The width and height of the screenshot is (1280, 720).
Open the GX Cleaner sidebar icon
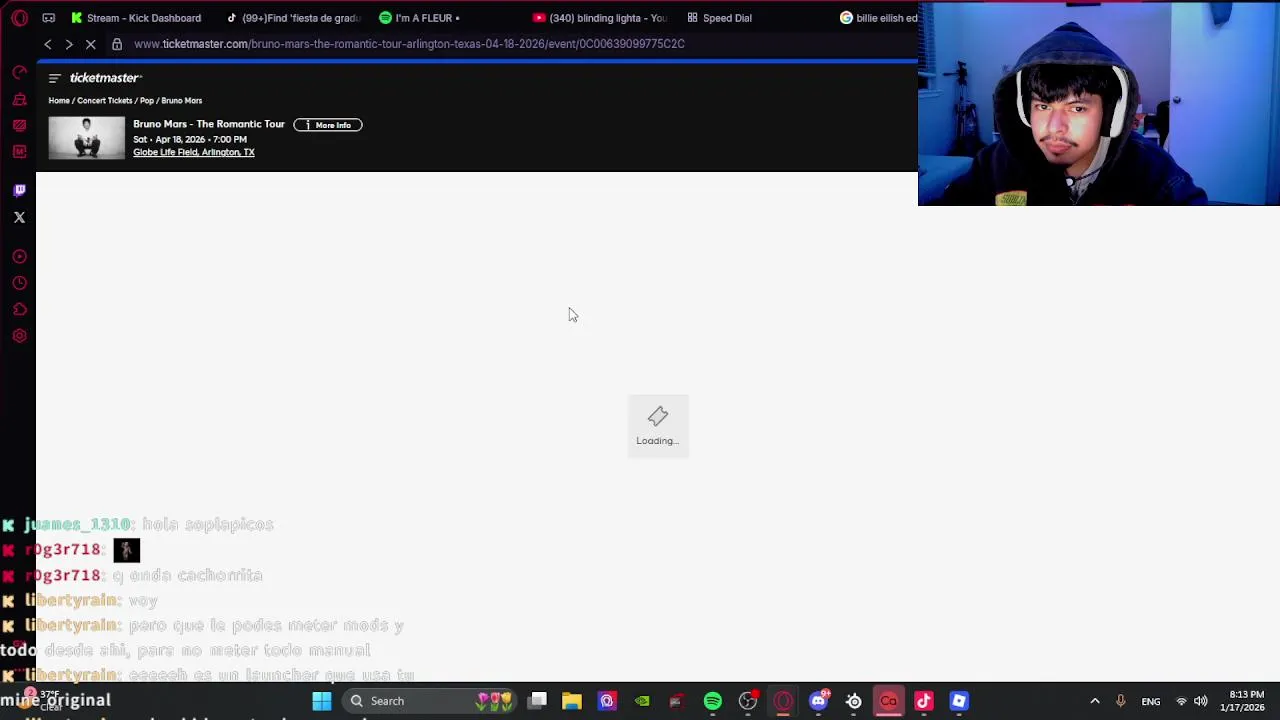tap(19, 99)
